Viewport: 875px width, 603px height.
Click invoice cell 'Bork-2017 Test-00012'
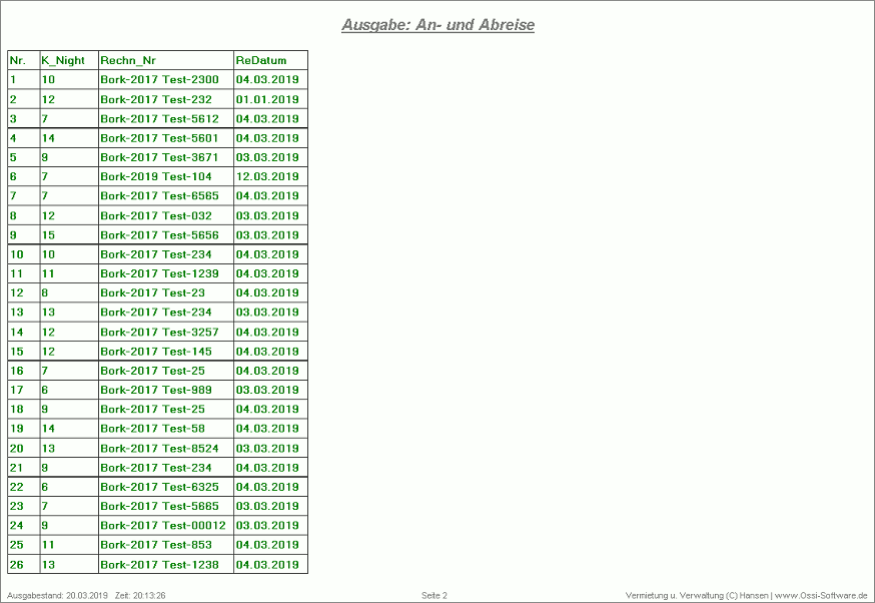[x=163, y=526]
